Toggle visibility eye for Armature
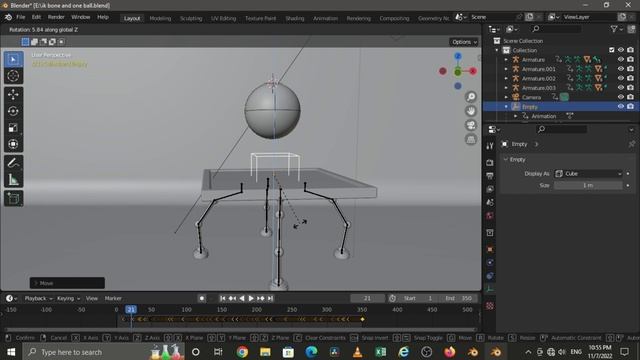Viewport: 640px width, 360px height. click(x=621, y=60)
